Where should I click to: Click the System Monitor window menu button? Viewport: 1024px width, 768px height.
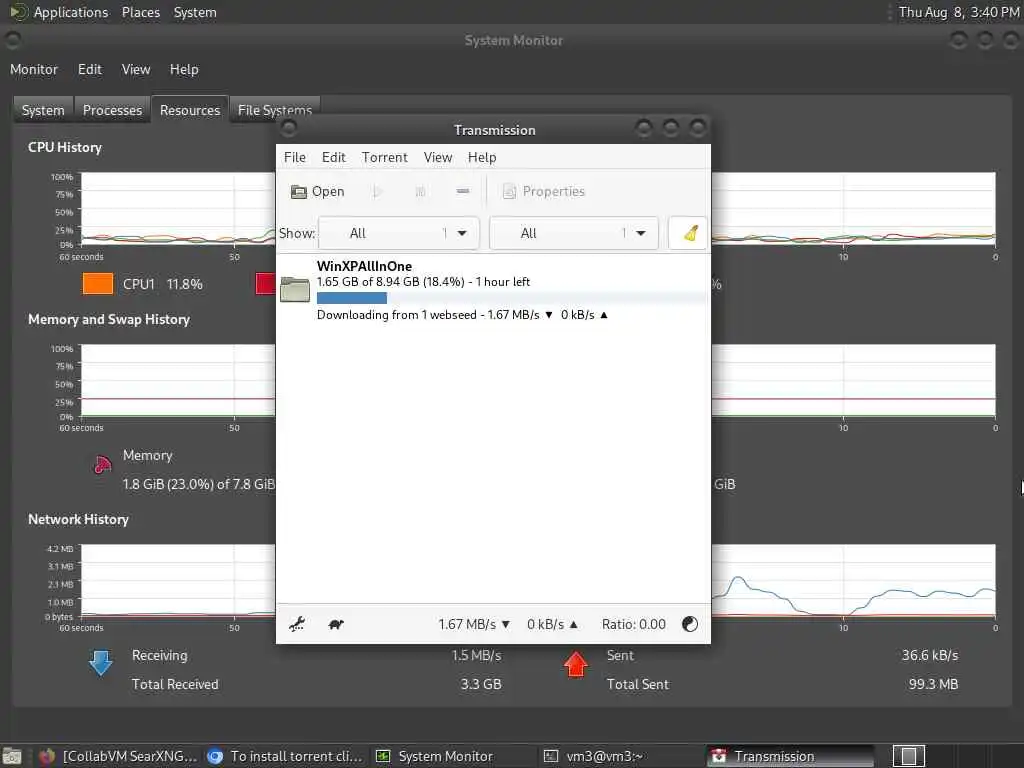coord(12,39)
